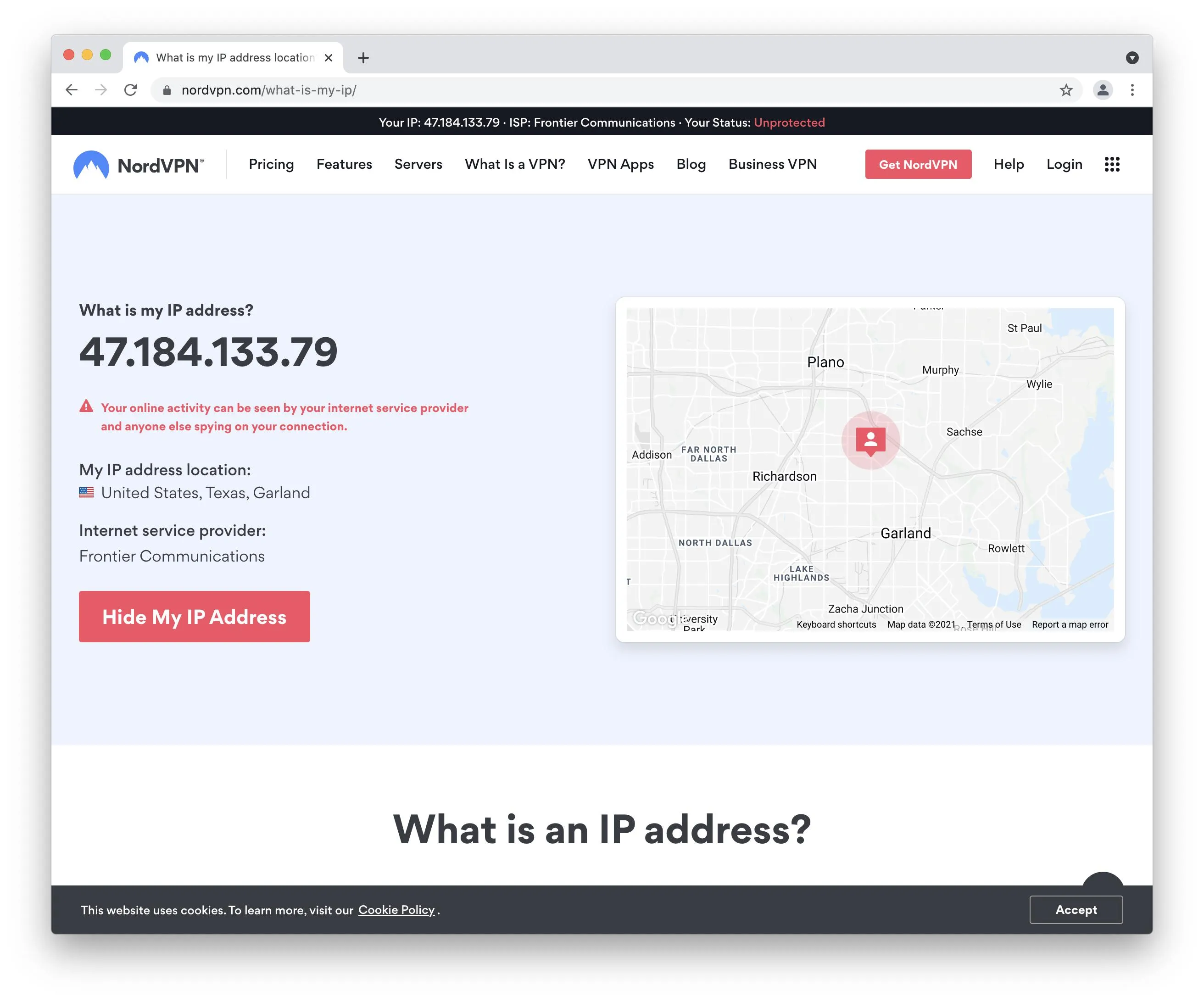Accept the cookie notice
The height and width of the screenshot is (1002, 1204).
click(1076, 910)
